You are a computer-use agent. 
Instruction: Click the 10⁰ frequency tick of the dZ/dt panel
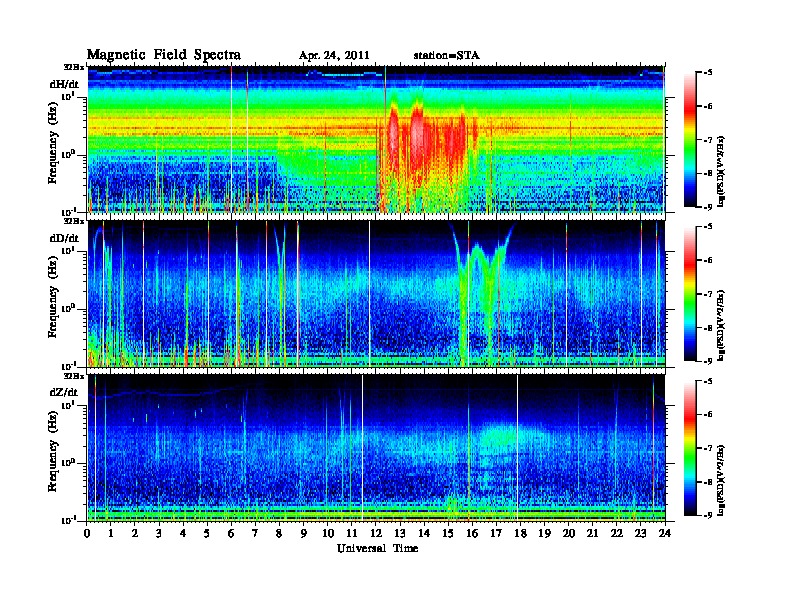point(69,462)
